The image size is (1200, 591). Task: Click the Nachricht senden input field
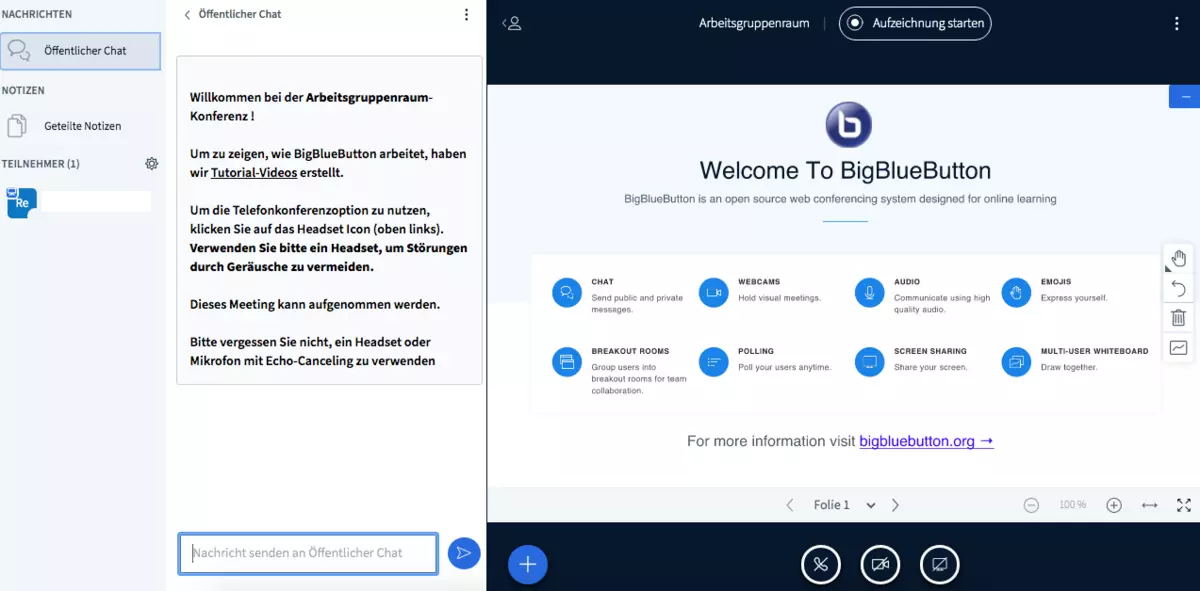307,553
